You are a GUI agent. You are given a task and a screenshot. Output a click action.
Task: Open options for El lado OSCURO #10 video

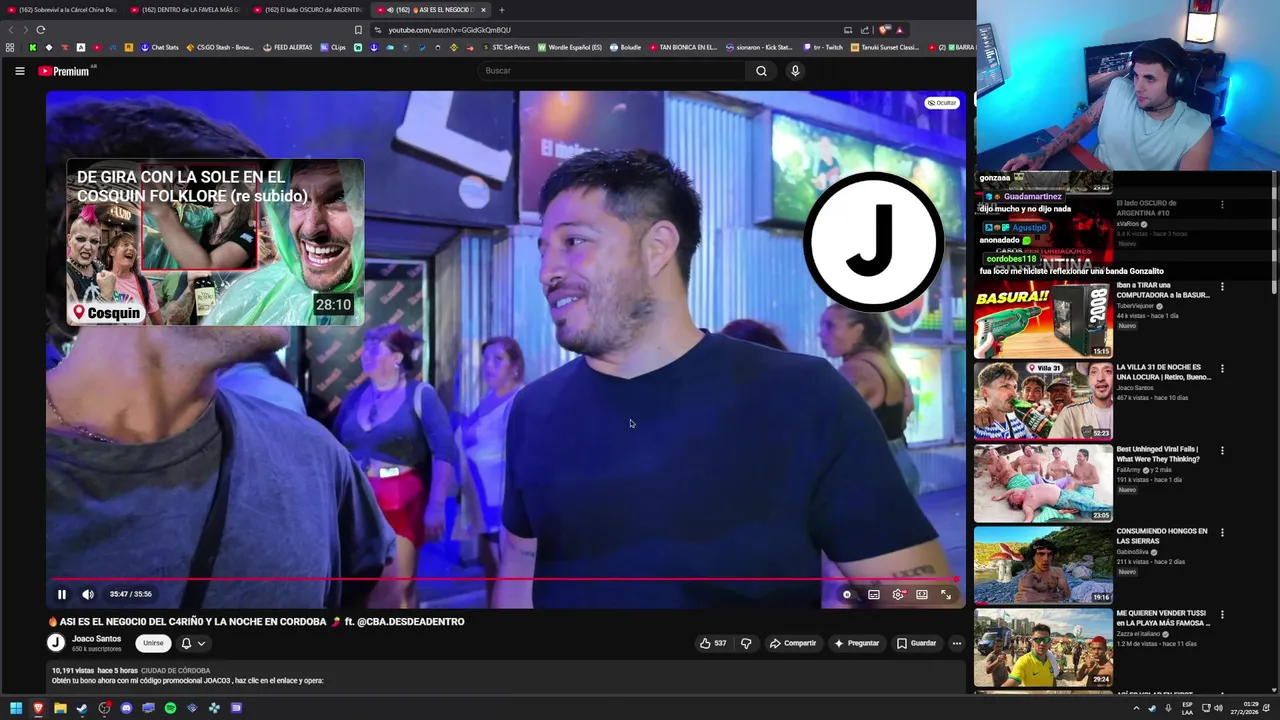click(x=1222, y=204)
